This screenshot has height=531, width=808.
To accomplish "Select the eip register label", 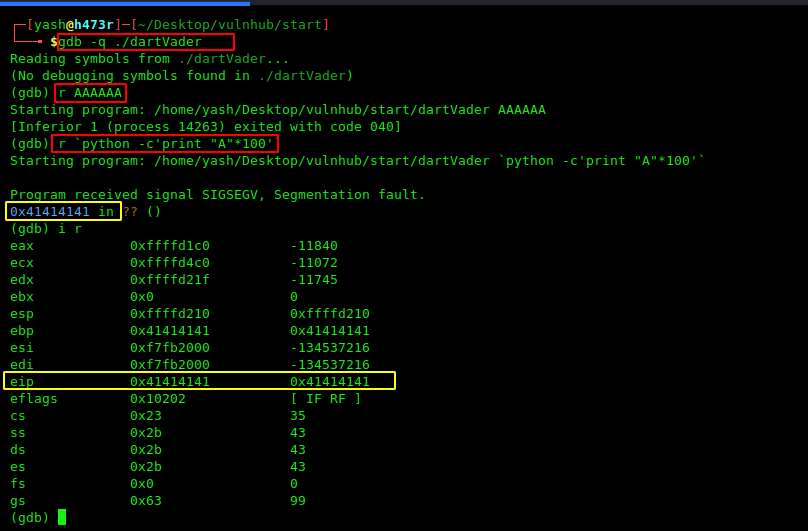I will 22,382.
